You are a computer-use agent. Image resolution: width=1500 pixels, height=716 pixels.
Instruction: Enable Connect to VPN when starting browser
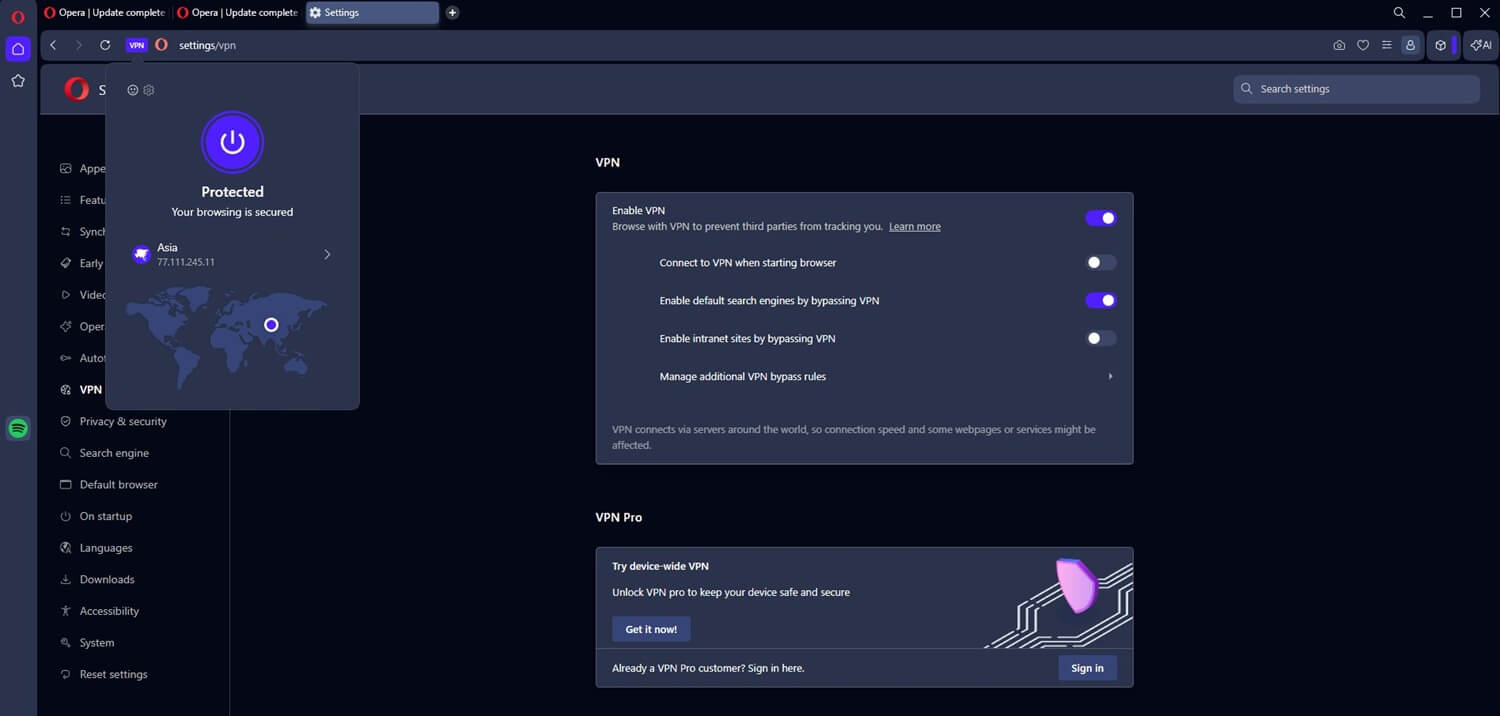pos(1101,263)
